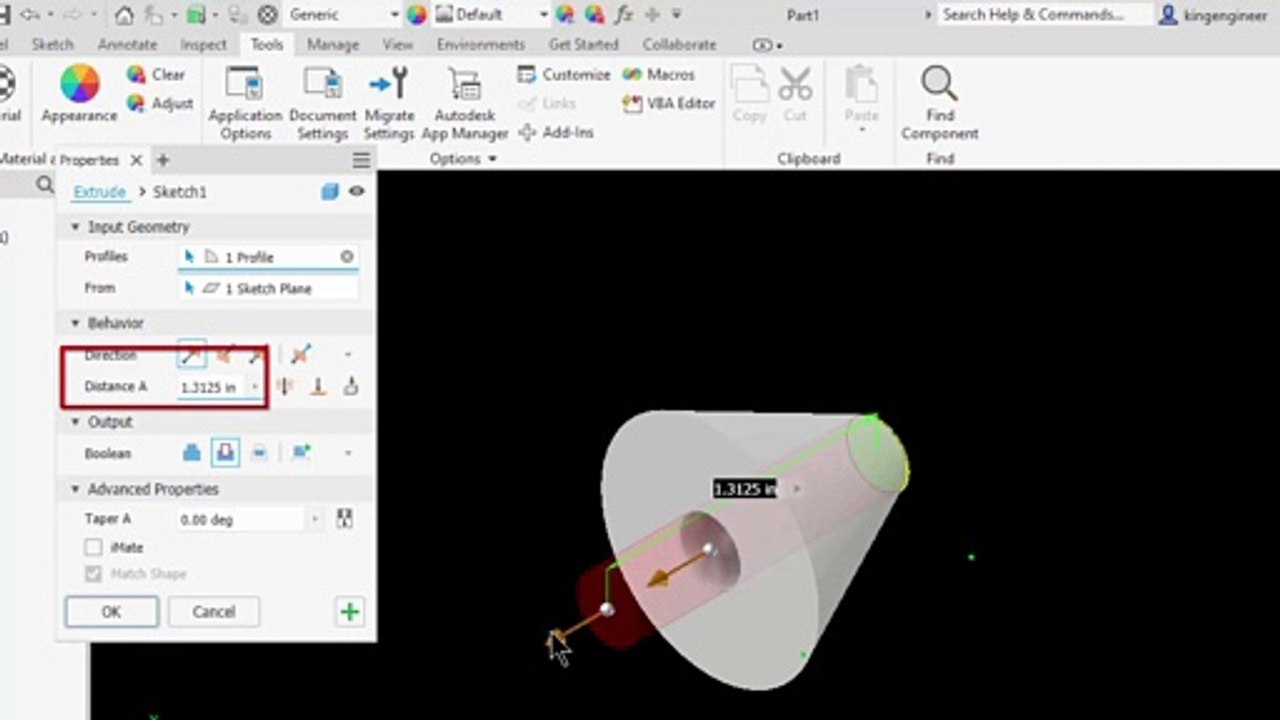Viewport: 1280px width, 720px height.
Task: Click Find Component magnifier
Action: point(939,84)
